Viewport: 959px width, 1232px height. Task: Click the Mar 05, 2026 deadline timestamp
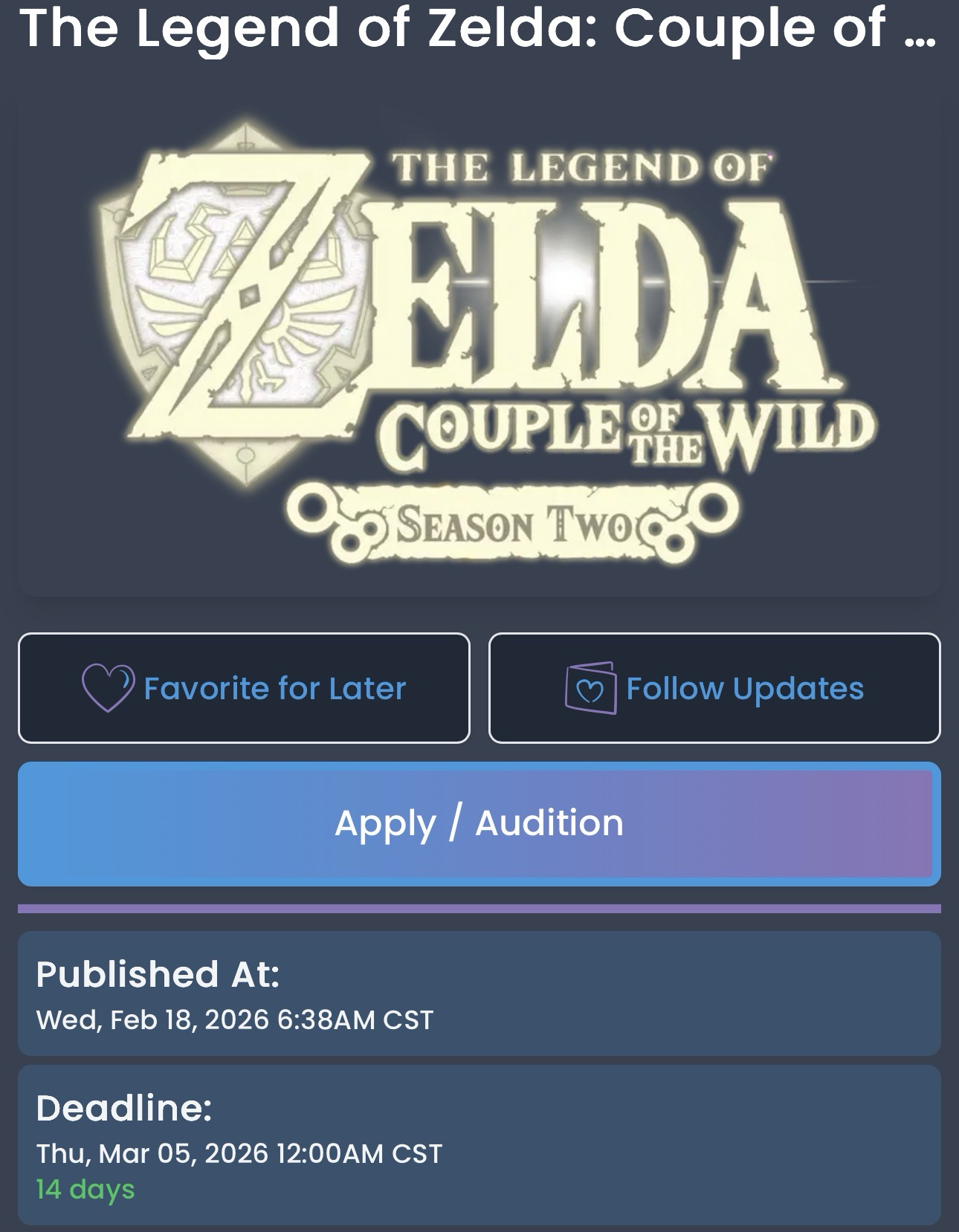239,1153
